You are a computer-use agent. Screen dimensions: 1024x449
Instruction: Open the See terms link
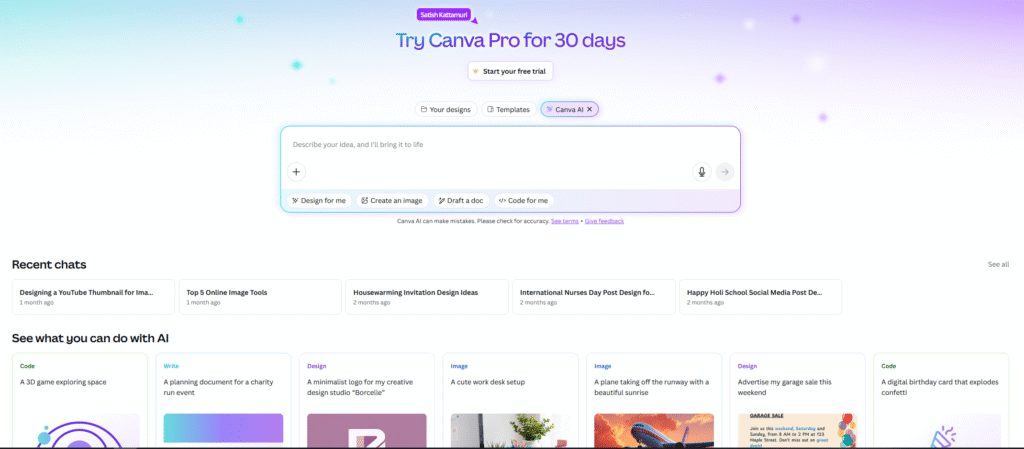pos(565,221)
